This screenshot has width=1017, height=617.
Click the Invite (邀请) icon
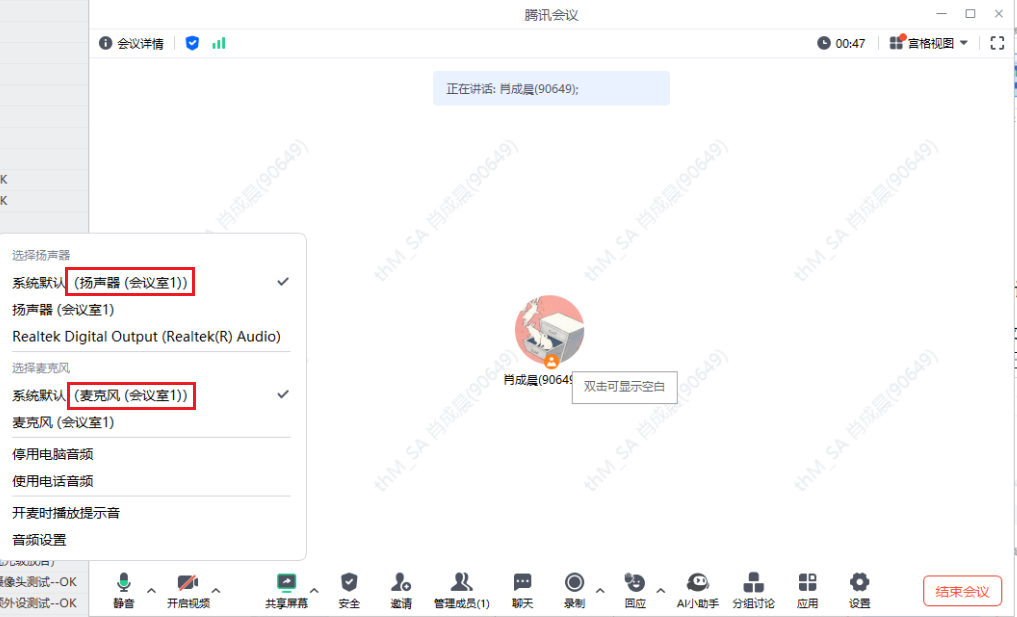click(x=401, y=583)
